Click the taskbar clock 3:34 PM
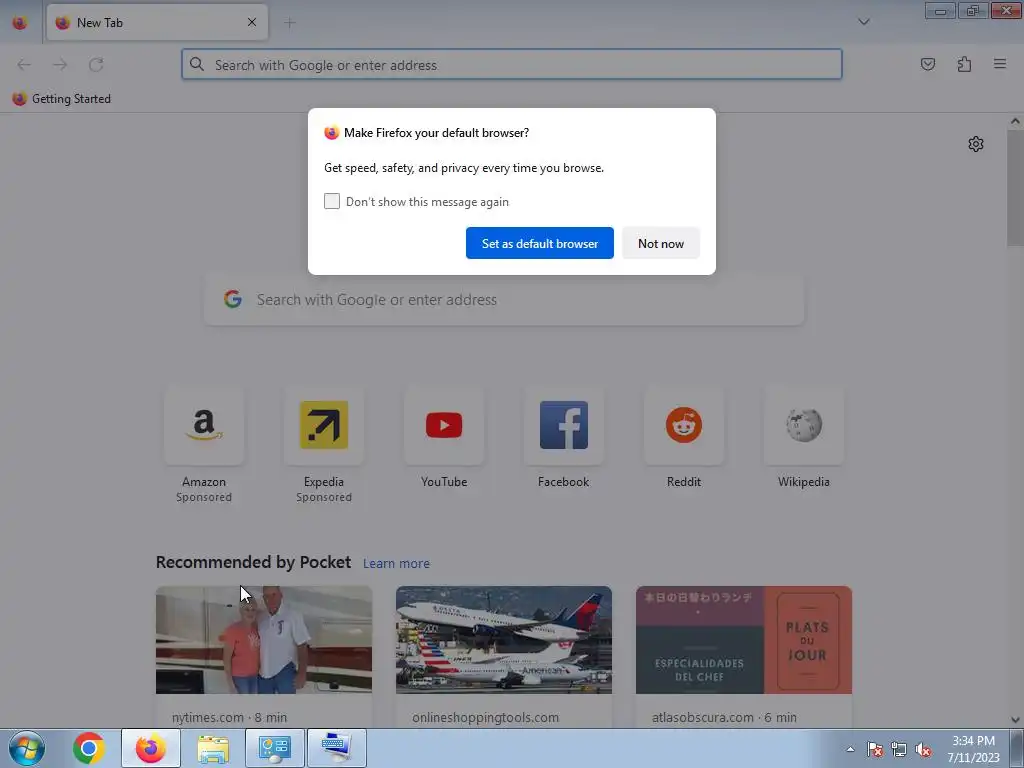This screenshot has width=1024, height=768. coord(973,749)
